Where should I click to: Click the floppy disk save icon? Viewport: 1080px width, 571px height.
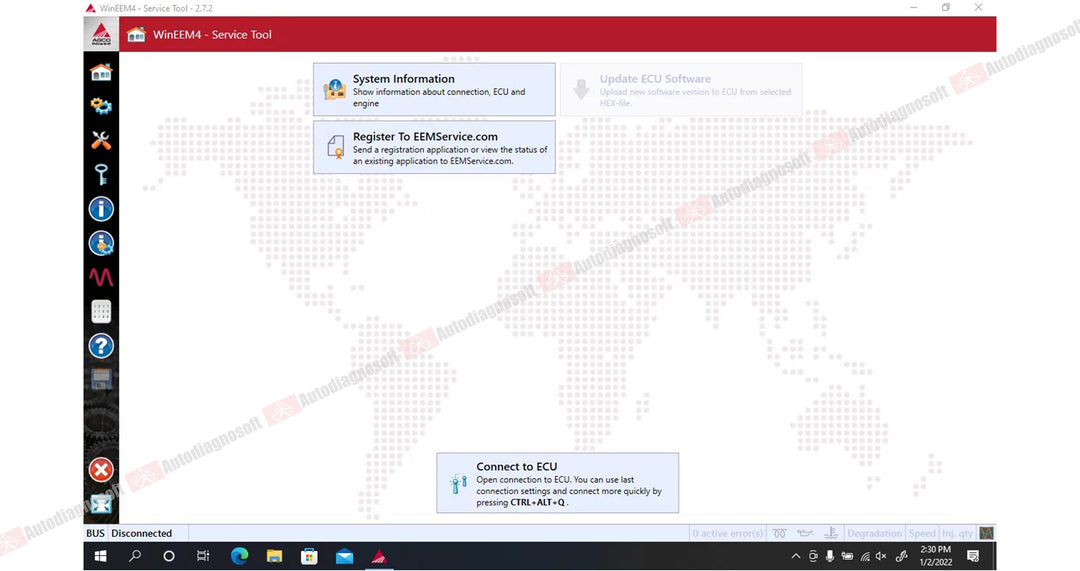coord(101,380)
